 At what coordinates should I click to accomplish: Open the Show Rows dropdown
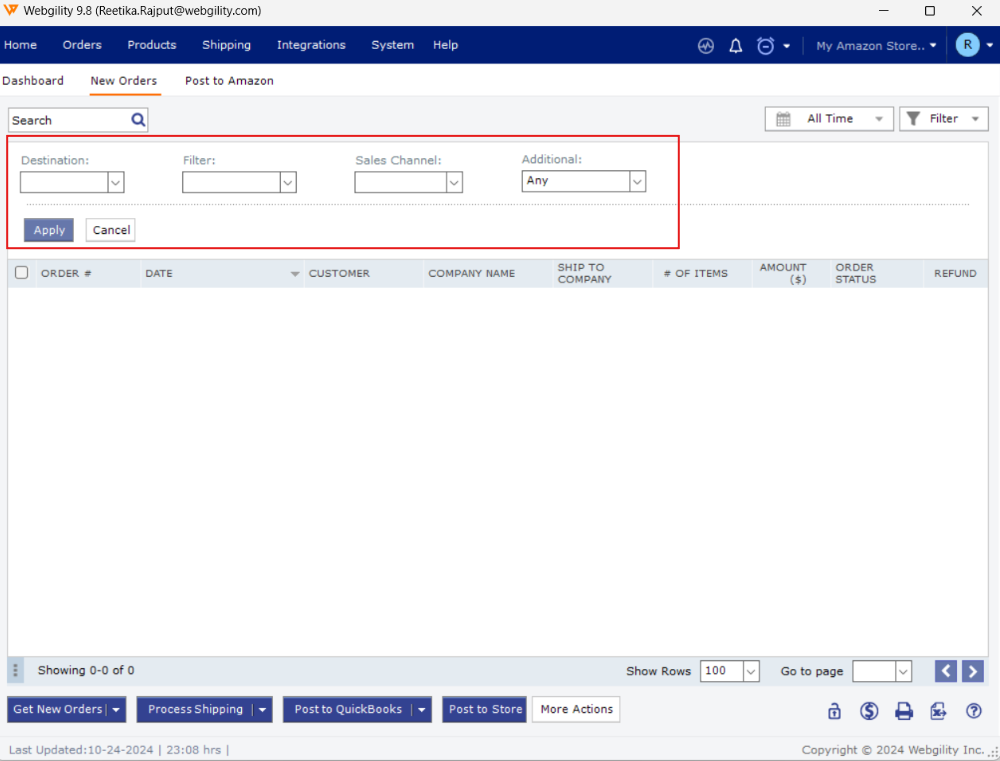730,671
